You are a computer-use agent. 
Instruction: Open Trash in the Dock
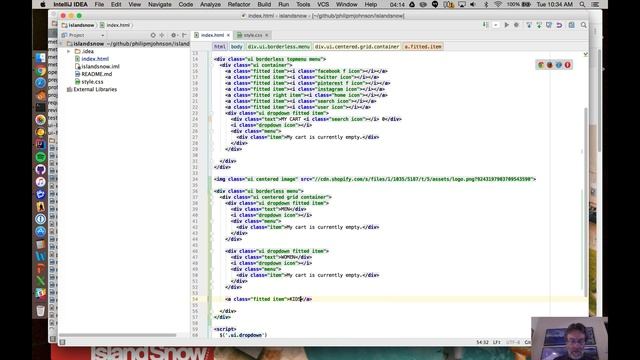click(x=40, y=311)
